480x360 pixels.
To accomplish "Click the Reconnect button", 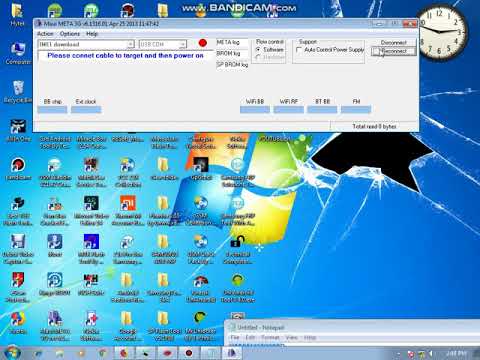I will [x=394, y=51].
